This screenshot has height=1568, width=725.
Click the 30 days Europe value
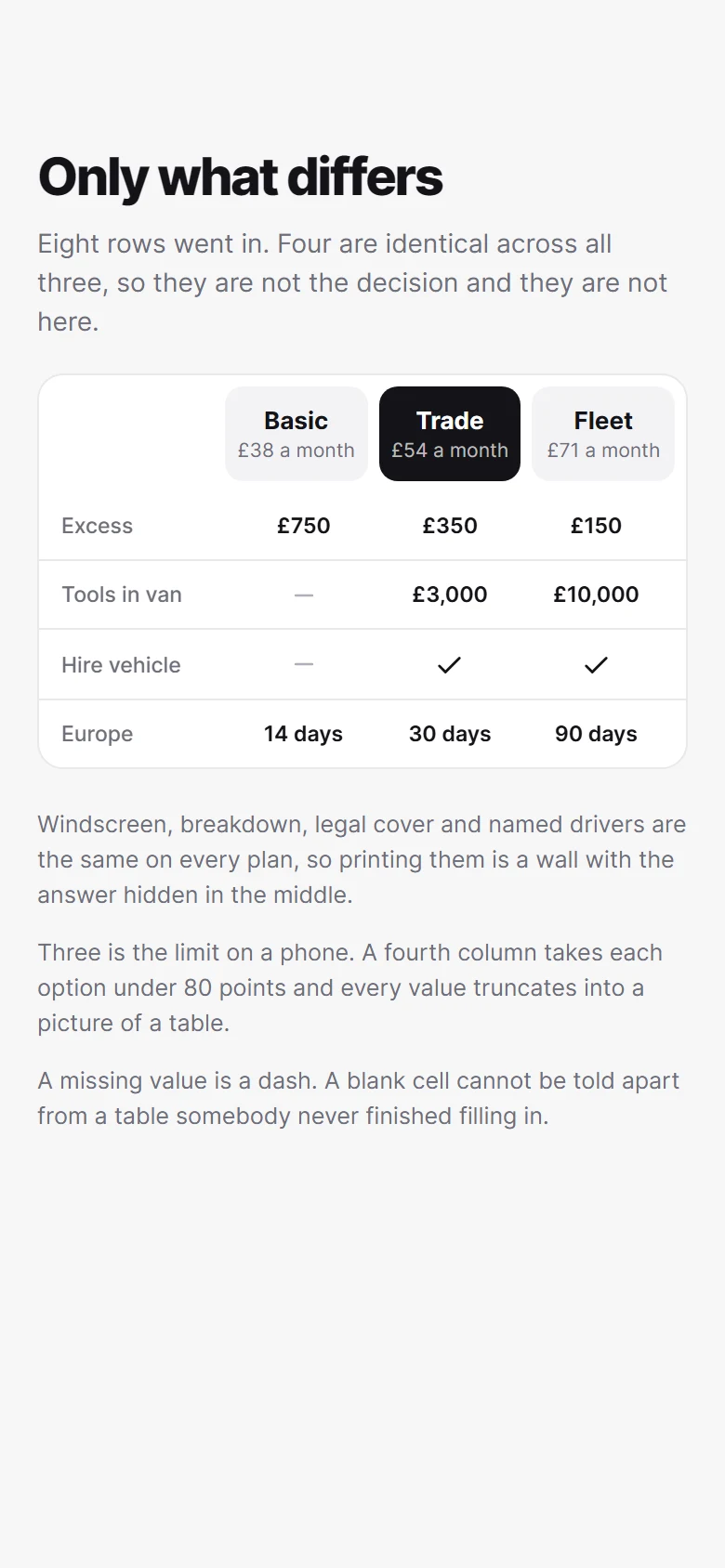coord(450,734)
